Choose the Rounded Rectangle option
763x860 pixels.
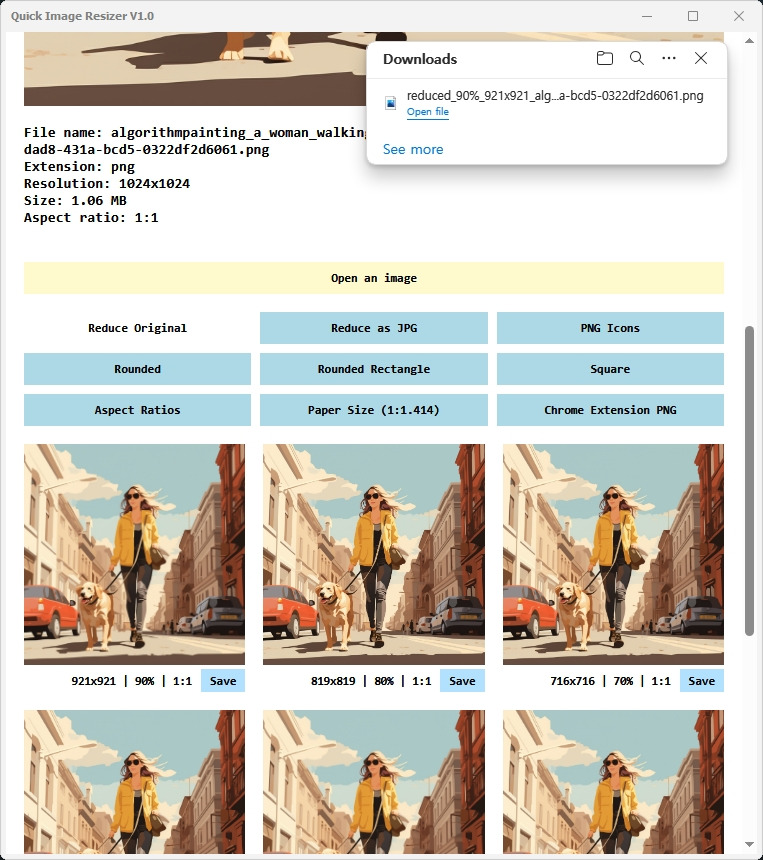click(374, 369)
